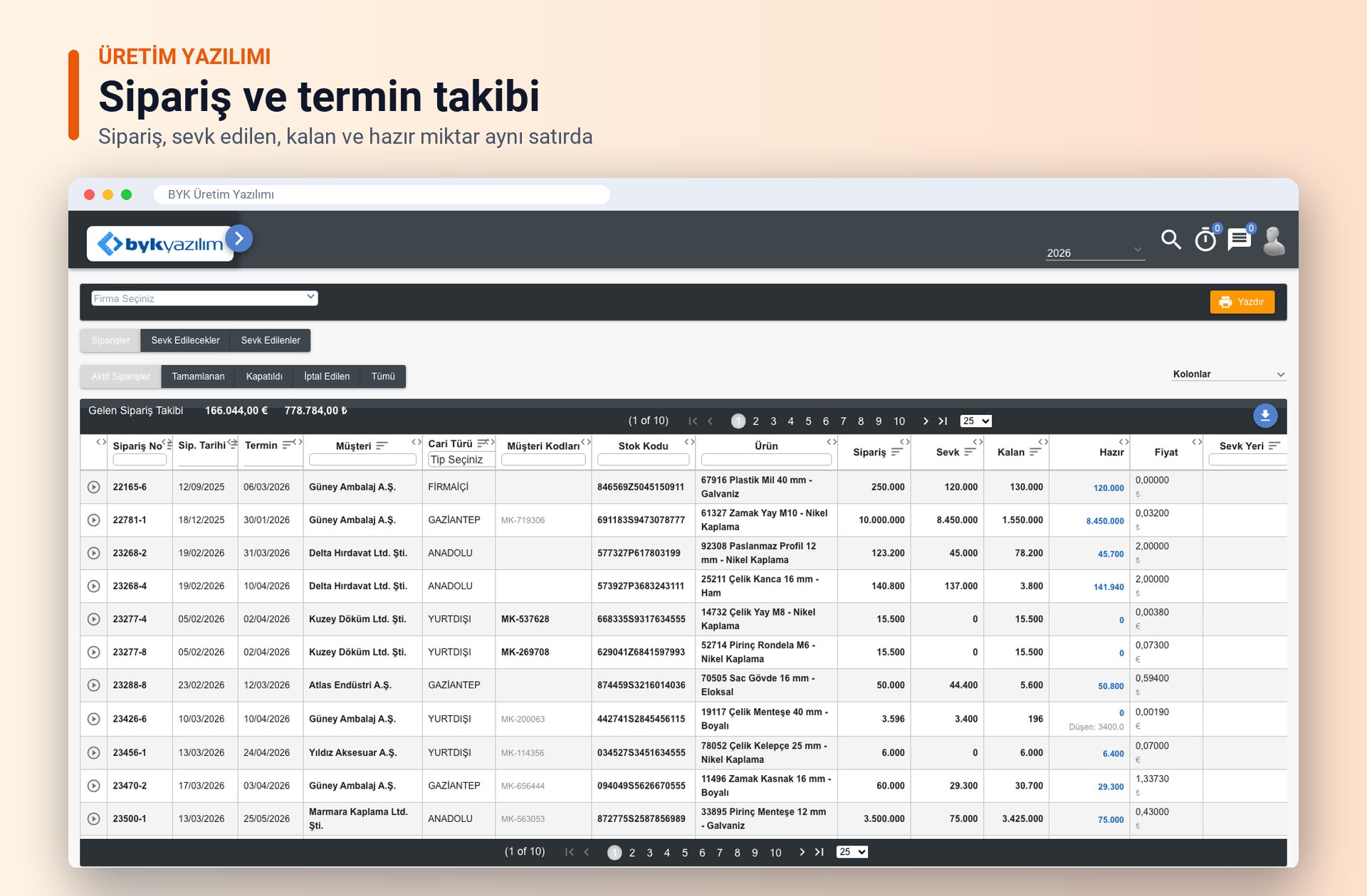Open bottom rows-per-page 25 dropdown
1367x896 pixels.
coord(852,852)
